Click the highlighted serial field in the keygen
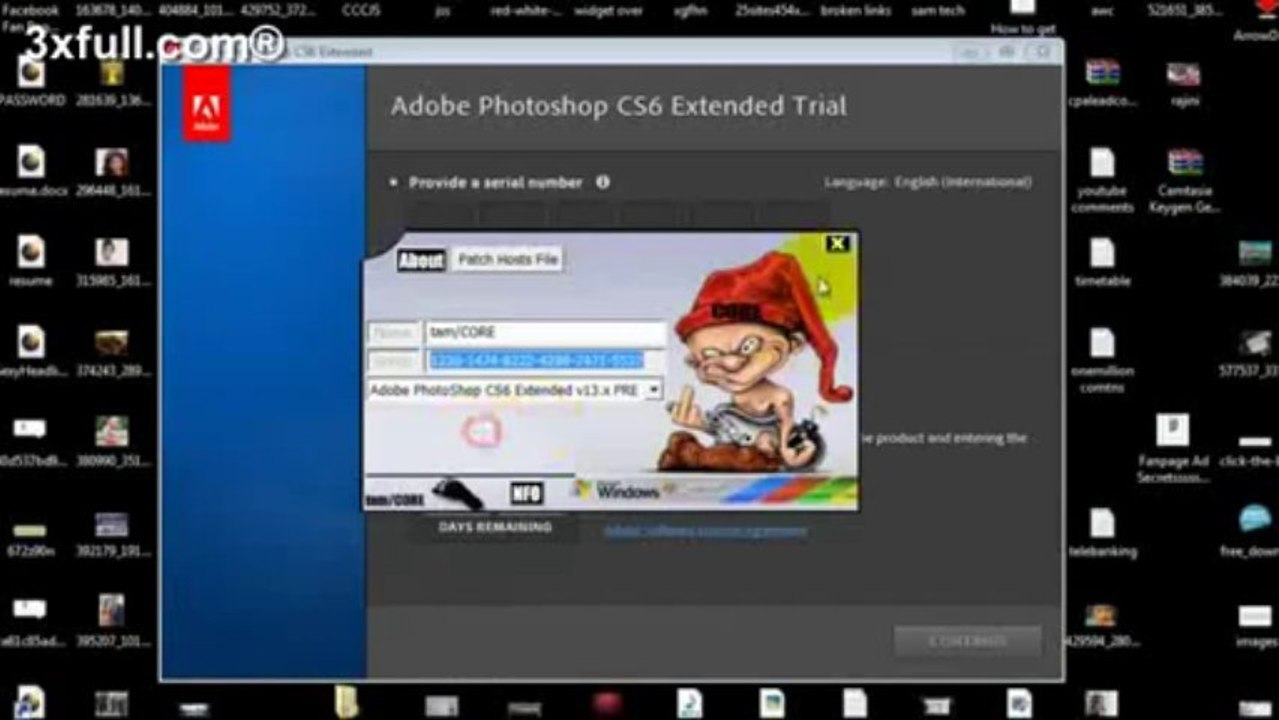The width and height of the screenshot is (1279, 720). (546, 362)
